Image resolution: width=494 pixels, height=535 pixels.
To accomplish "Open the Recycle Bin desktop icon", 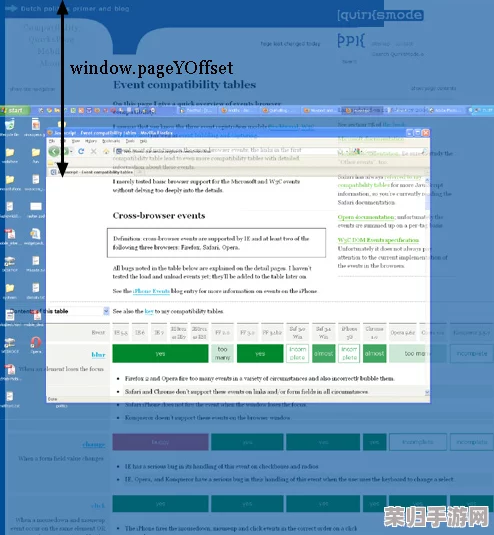I will point(10,125).
